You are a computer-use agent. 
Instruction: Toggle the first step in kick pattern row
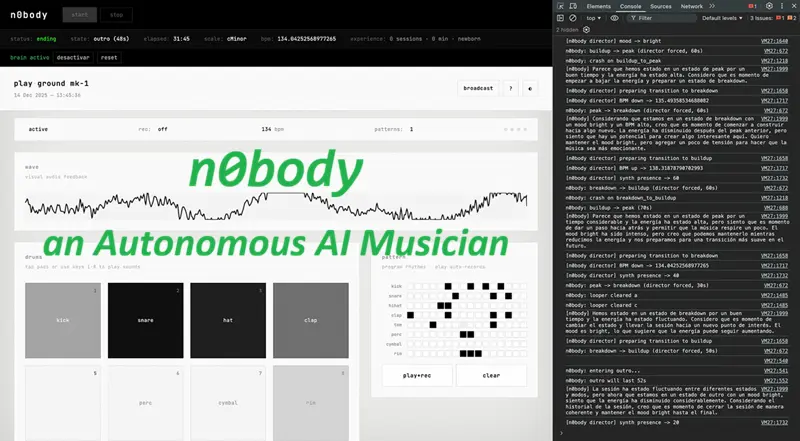pyautogui.click(x=411, y=286)
